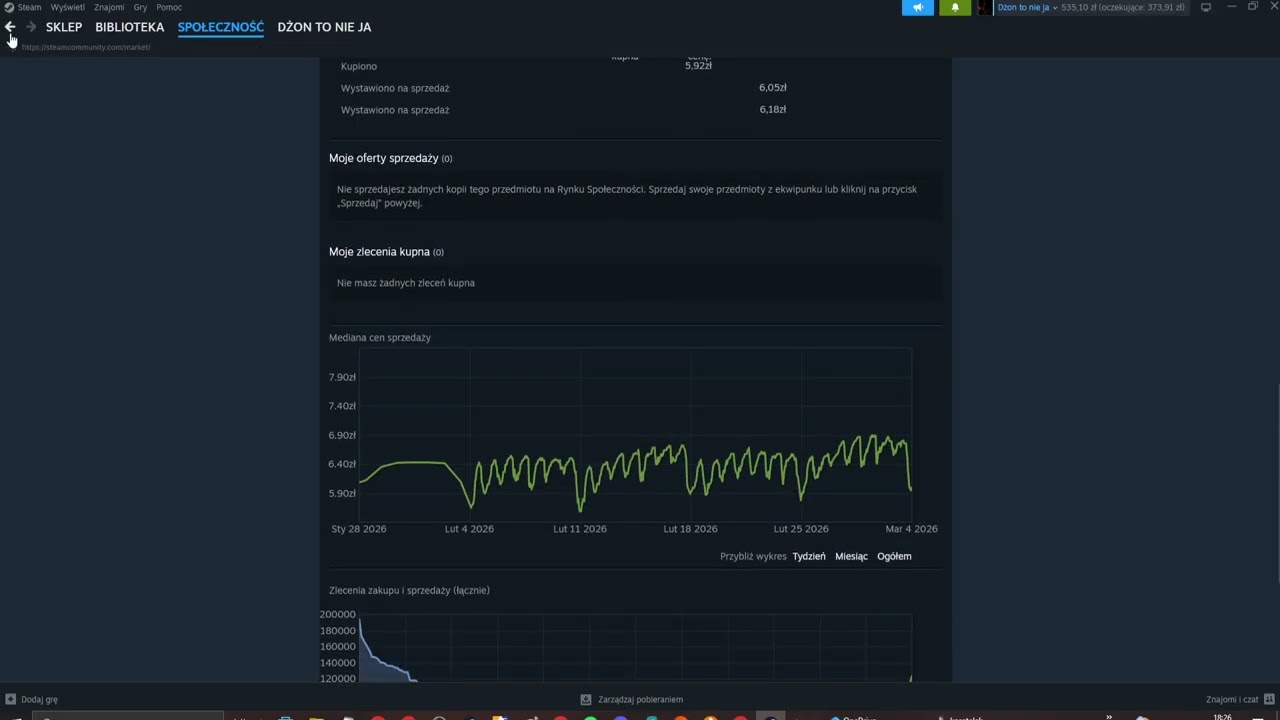Click the Mediana cen sprzedaży title
The width and height of the screenshot is (1280, 720).
tap(380, 338)
